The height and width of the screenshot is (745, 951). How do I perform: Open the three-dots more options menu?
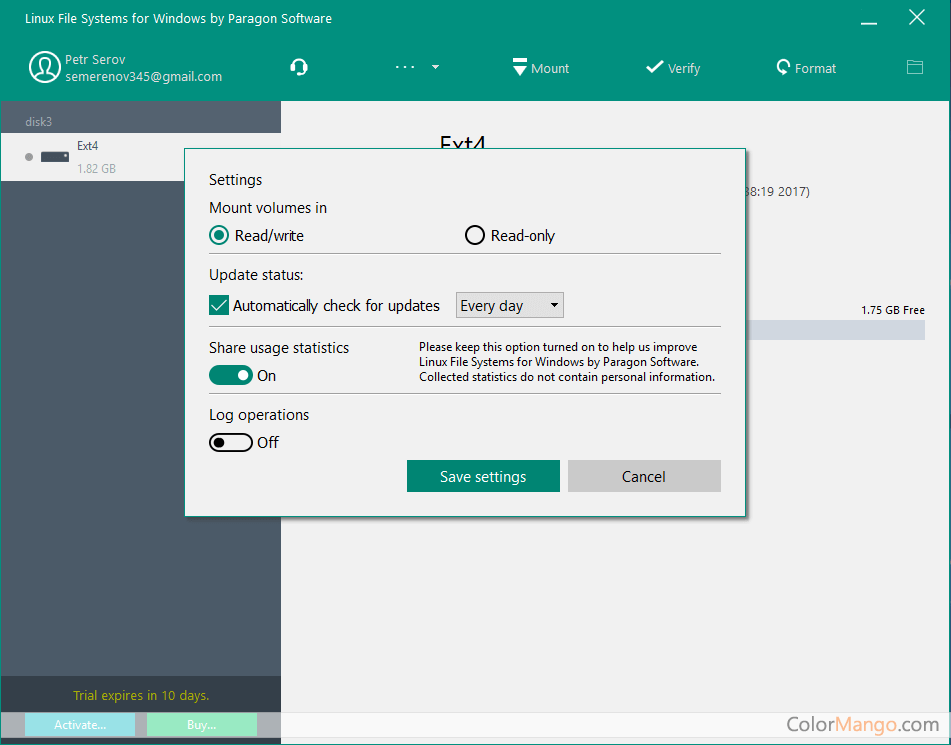coord(405,67)
